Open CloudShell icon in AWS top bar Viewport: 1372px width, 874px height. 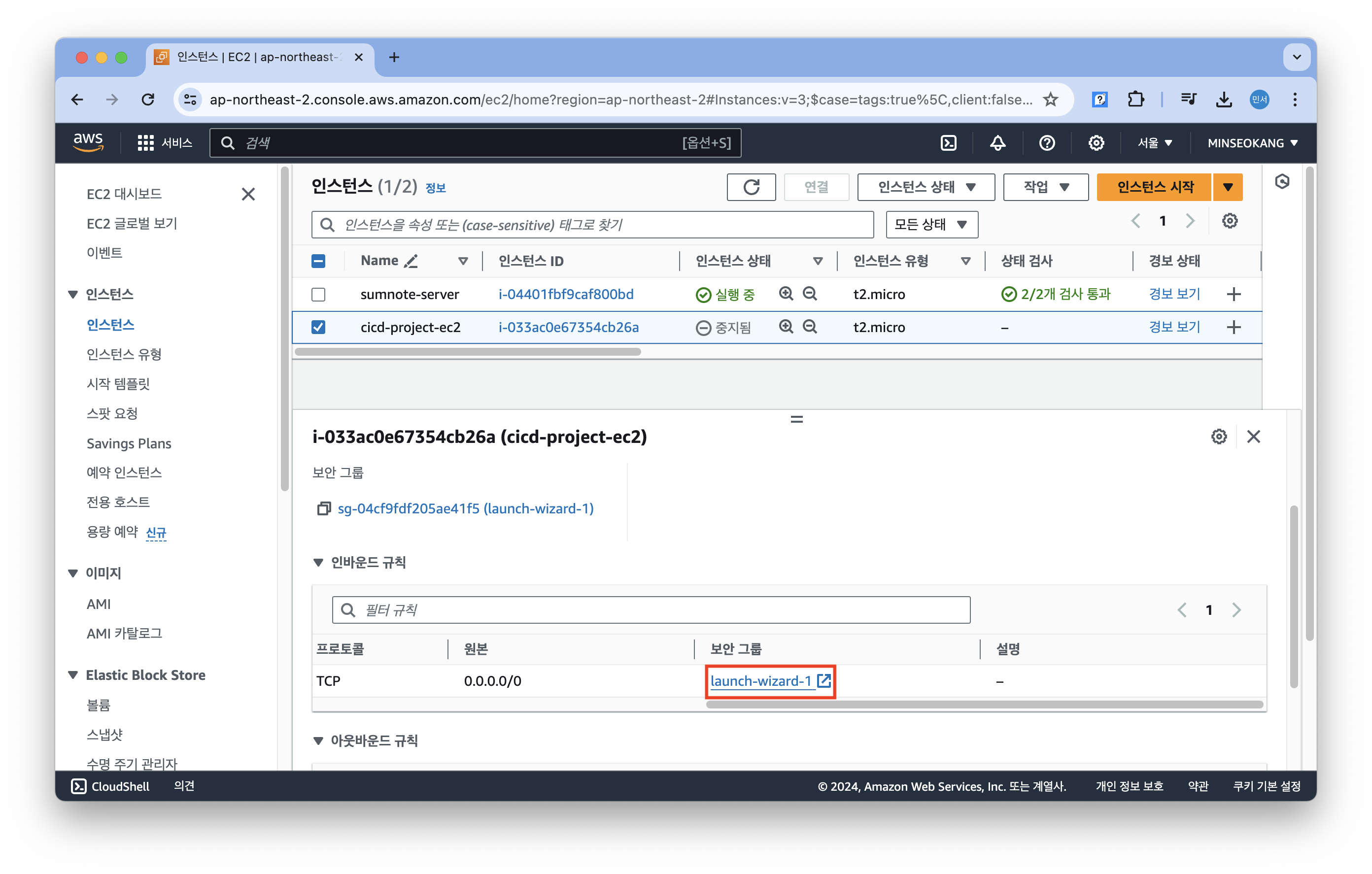[948, 143]
